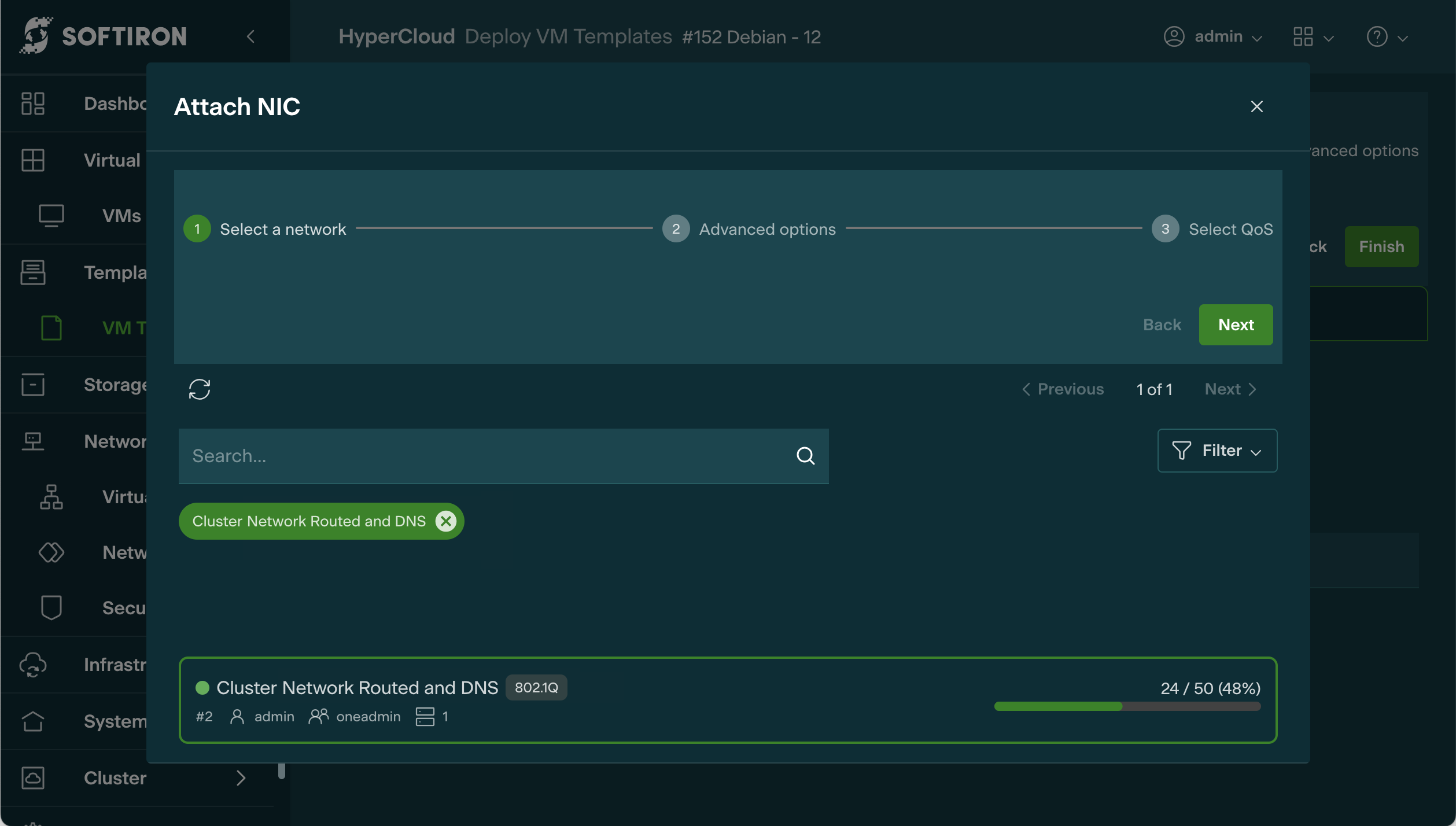Click the Dashboard sidebar icon
The image size is (1456, 826).
coord(33,104)
